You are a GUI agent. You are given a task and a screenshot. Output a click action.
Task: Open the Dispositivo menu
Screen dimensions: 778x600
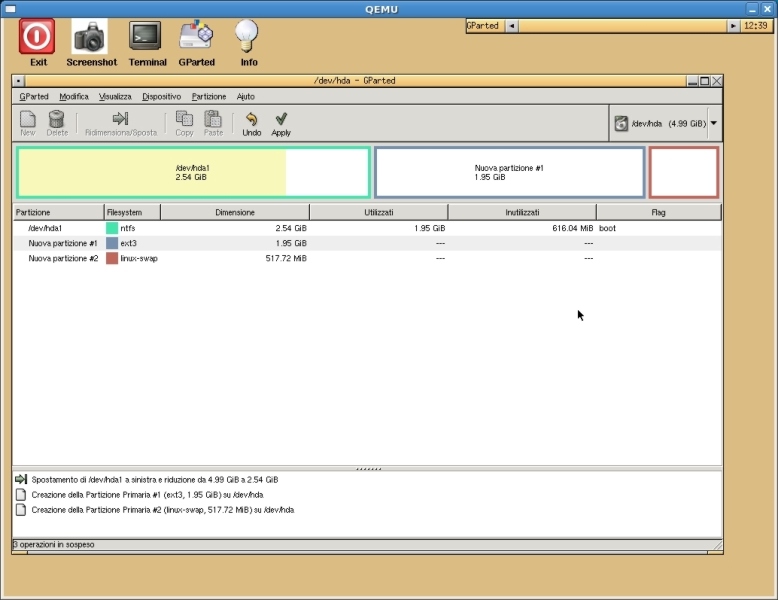(161, 96)
